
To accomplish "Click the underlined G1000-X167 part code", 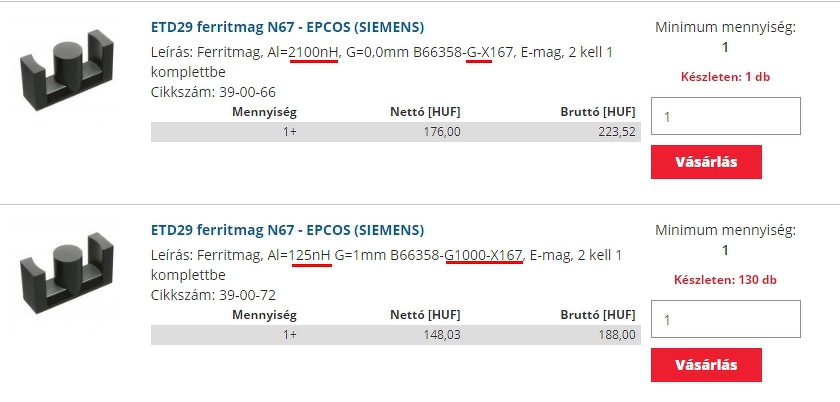I will tap(484, 255).
